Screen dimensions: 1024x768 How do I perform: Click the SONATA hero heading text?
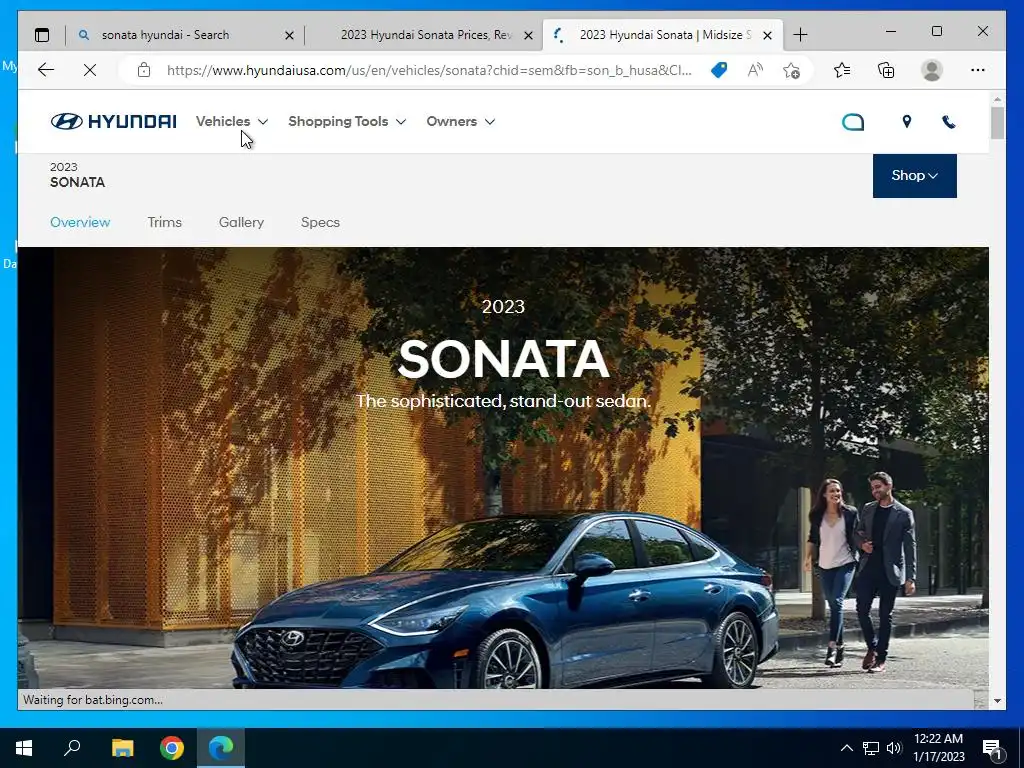(504, 359)
